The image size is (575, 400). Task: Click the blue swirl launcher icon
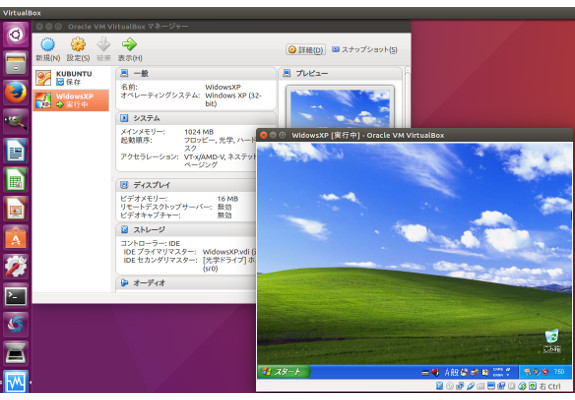[16, 325]
